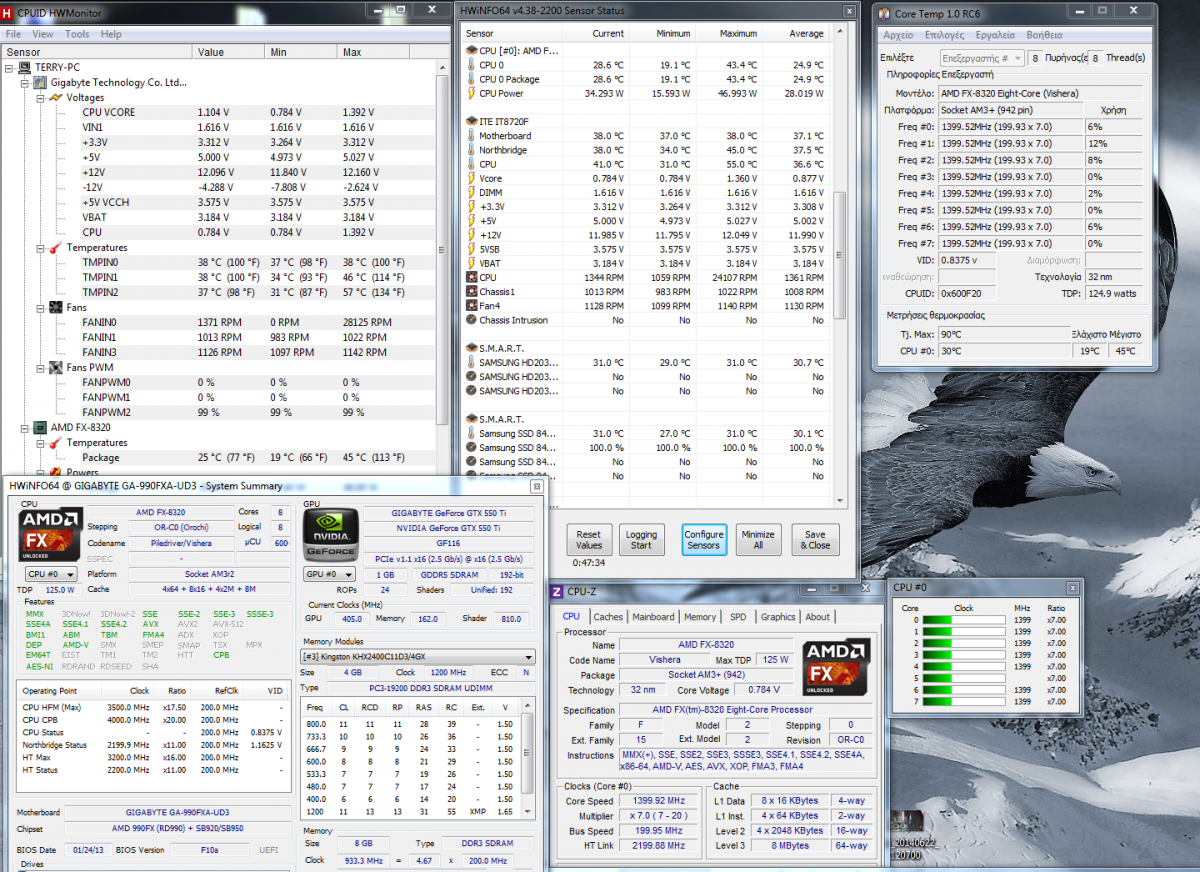Viewport: 1200px width, 872px height.
Task: Collapse the TERRY-PC tree node
Action: point(10,68)
